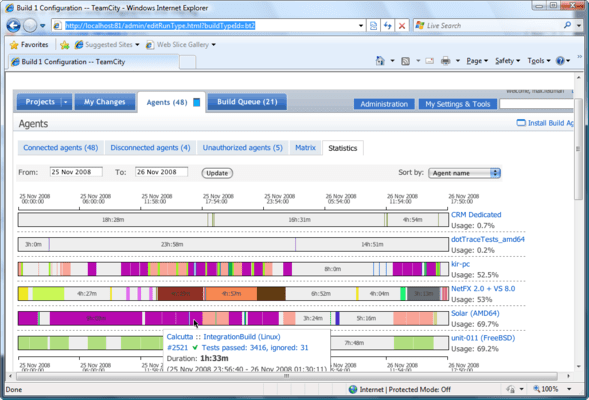Open the CRM Dedicated agent link
The width and height of the screenshot is (589, 400).
(476, 214)
